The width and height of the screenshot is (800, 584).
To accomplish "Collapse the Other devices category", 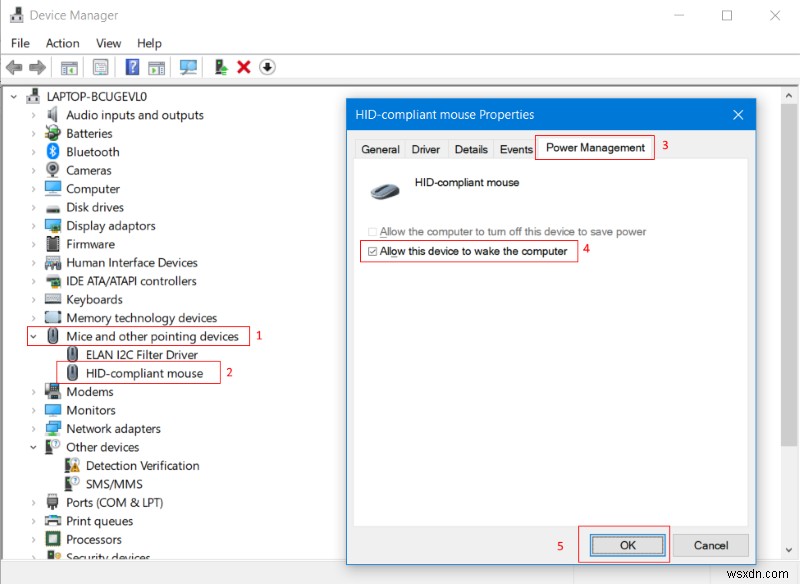I will point(32,447).
